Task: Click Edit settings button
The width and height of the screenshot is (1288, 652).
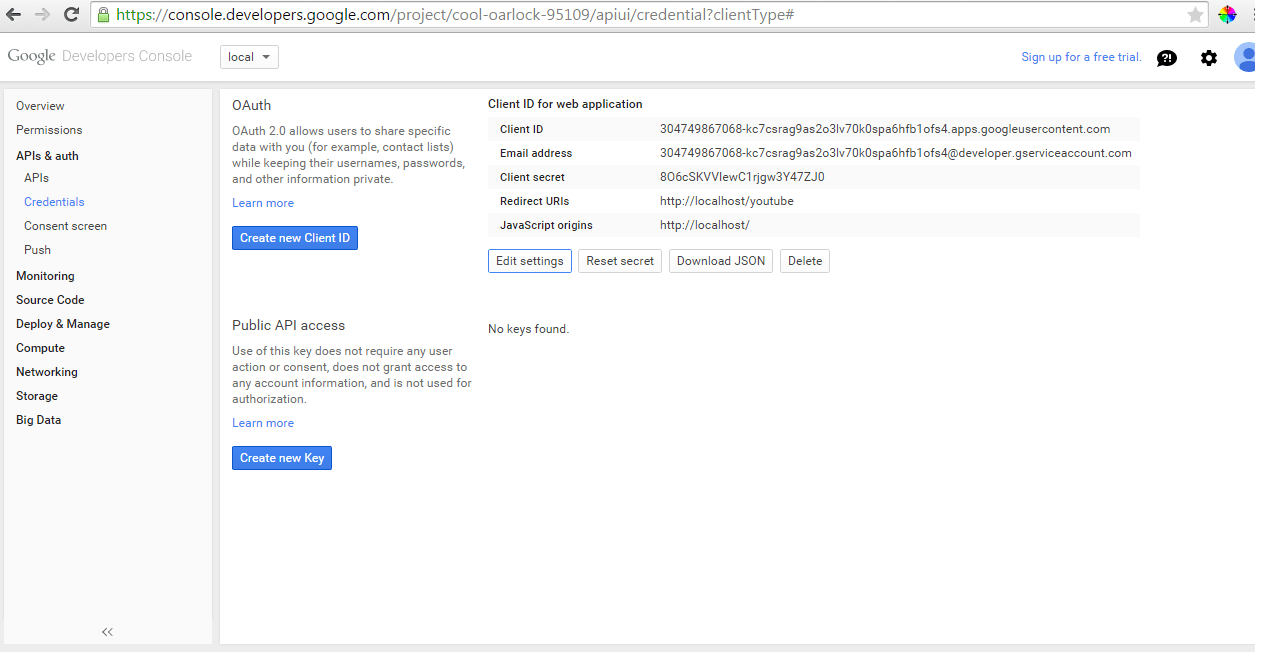Action: pos(530,261)
